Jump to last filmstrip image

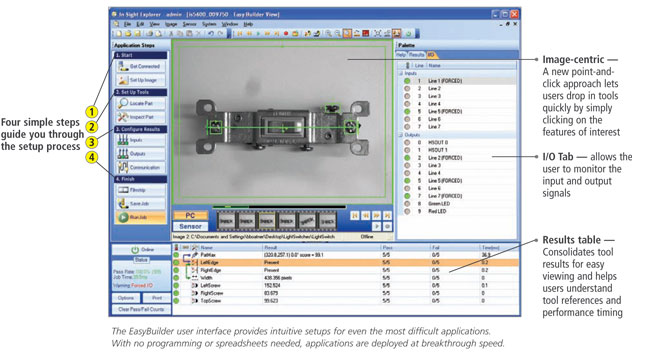coord(387,215)
